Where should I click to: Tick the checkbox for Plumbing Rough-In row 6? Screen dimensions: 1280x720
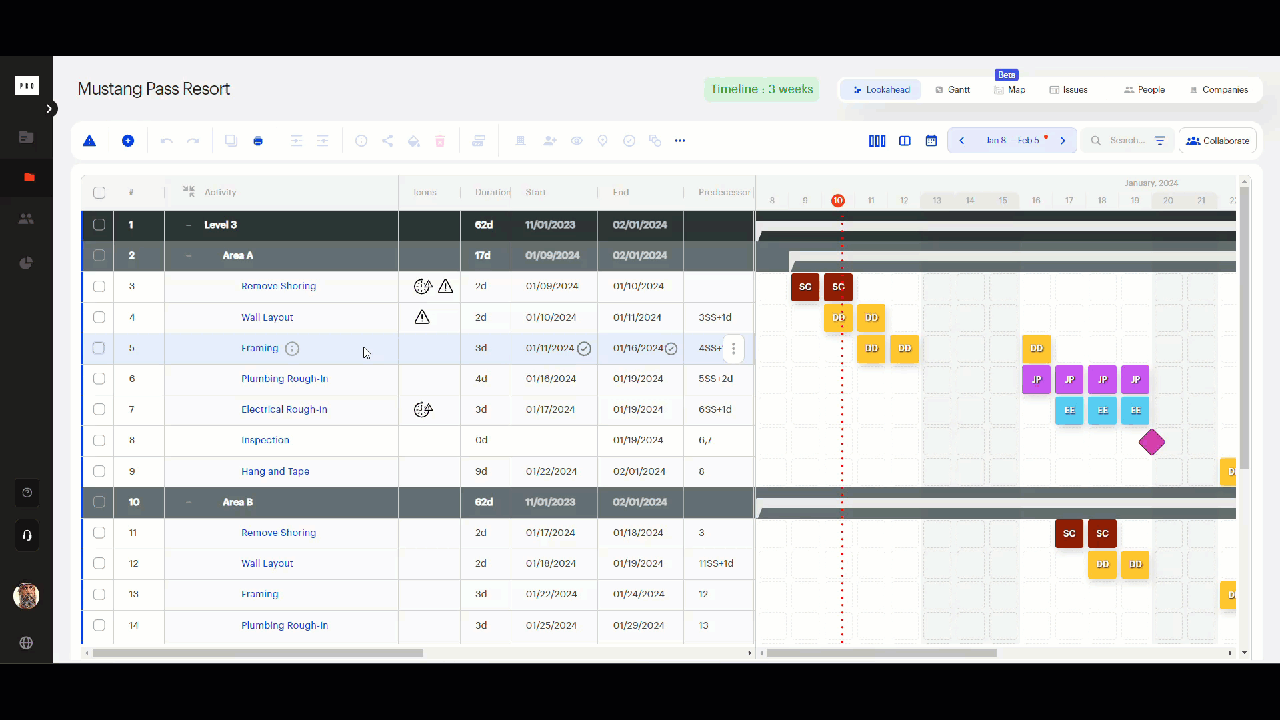[99, 379]
